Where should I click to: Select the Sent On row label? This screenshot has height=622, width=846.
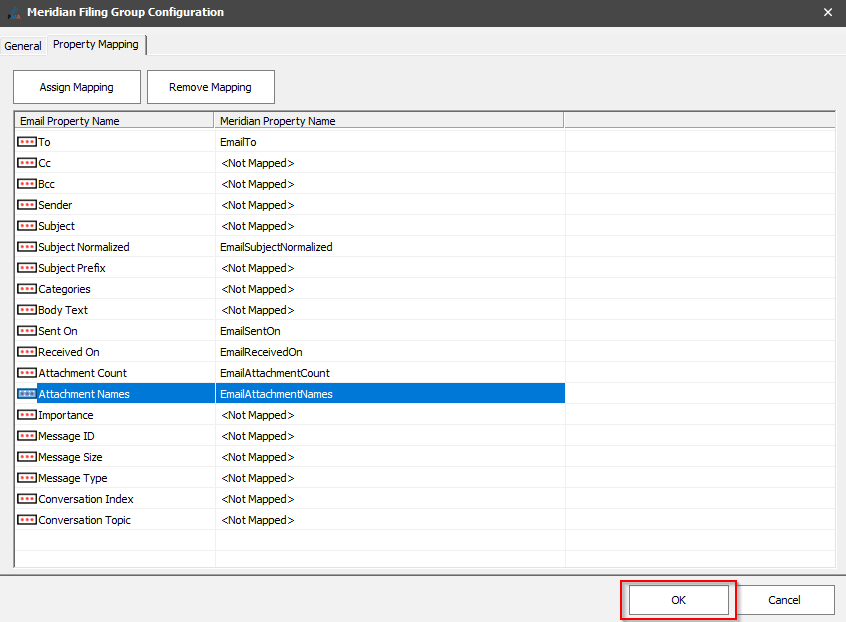click(58, 331)
